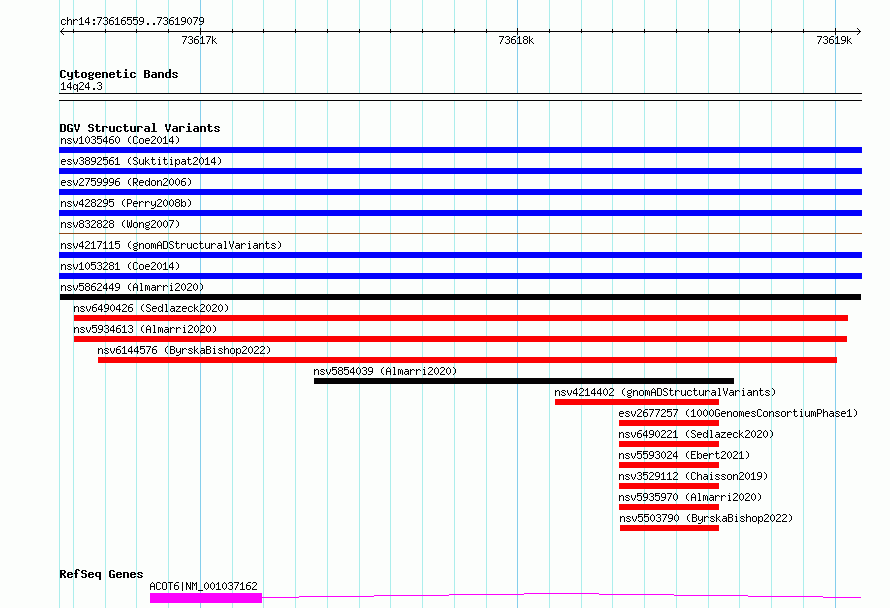The image size is (890, 608).
Task: Click the black bar under nsv5854039
Action: coord(524,381)
